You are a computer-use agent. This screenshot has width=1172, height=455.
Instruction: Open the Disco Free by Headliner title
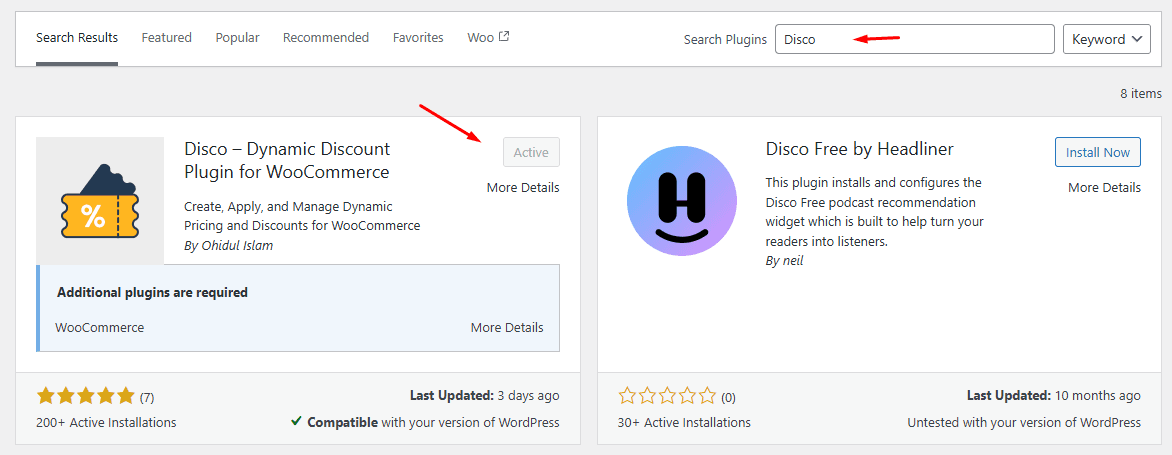click(x=859, y=149)
